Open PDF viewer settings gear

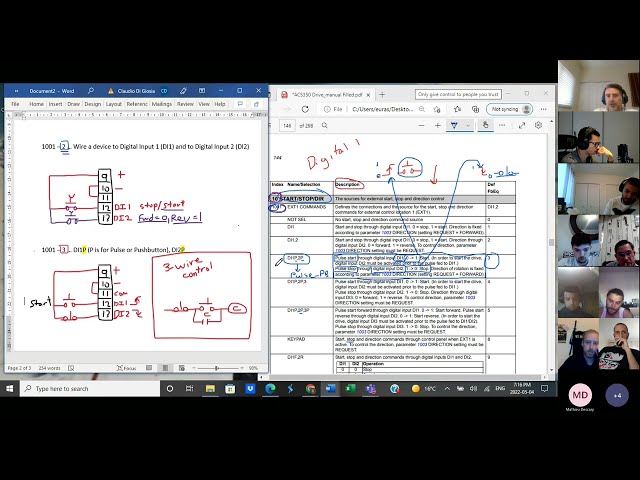(538, 125)
